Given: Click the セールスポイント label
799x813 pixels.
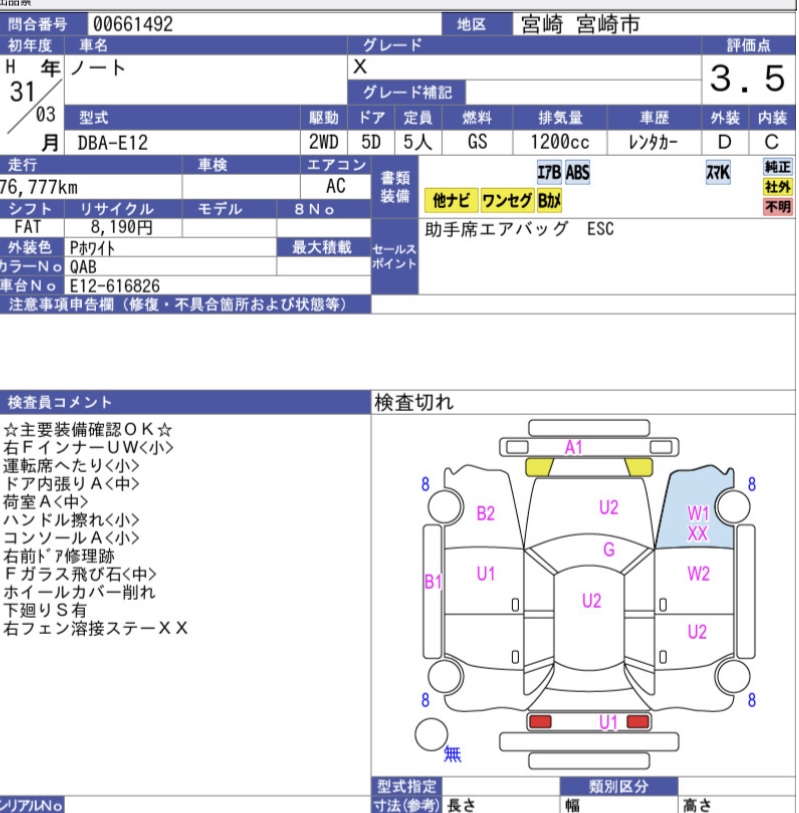Looking at the screenshot, I should point(394,256).
